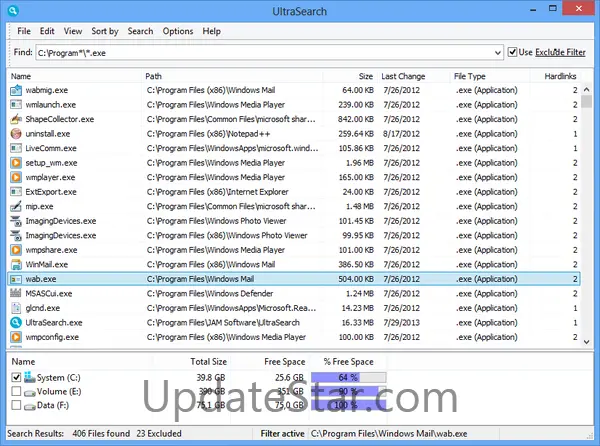
Task: Click the wmpshare.exe icon
Action: pyautogui.click(x=16, y=250)
